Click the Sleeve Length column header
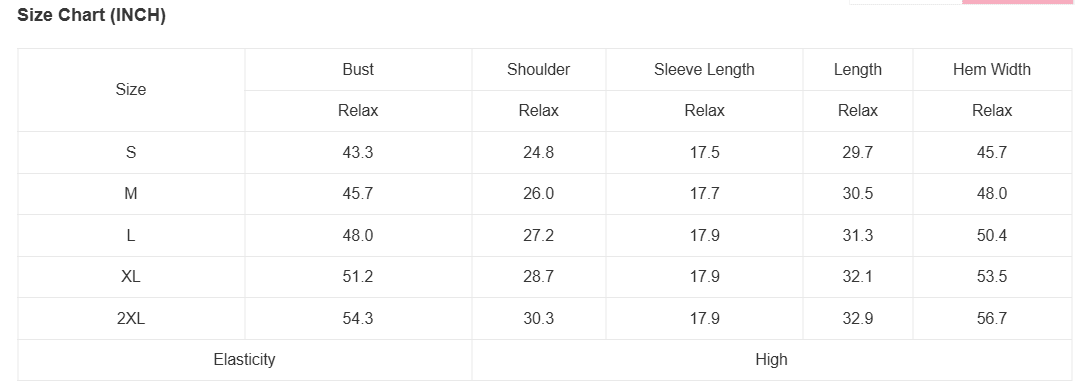The width and height of the screenshot is (1089, 382). click(704, 69)
